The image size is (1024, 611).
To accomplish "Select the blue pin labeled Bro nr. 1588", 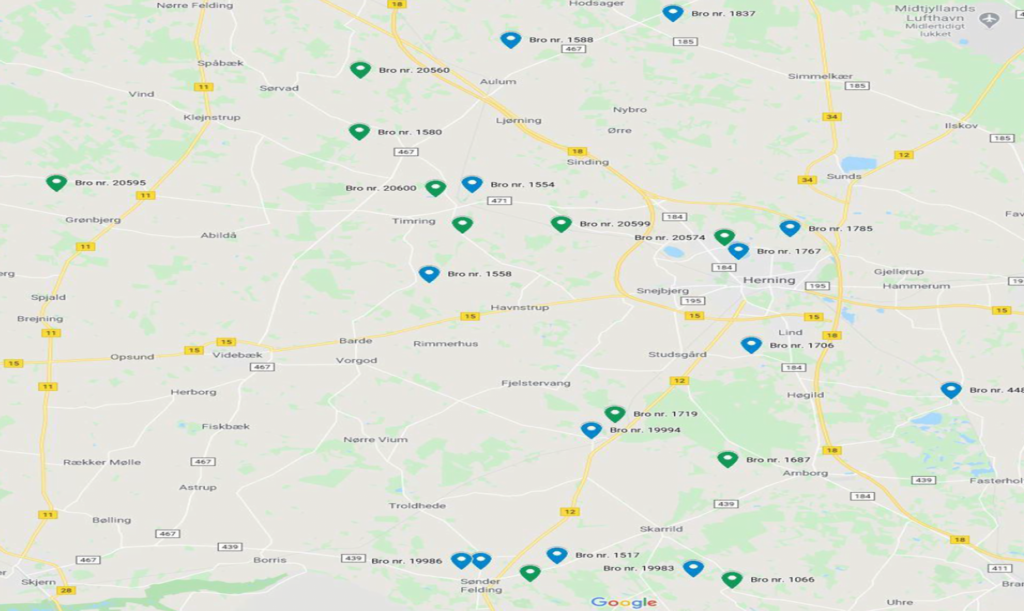I will pyautogui.click(x=511, y=40).
